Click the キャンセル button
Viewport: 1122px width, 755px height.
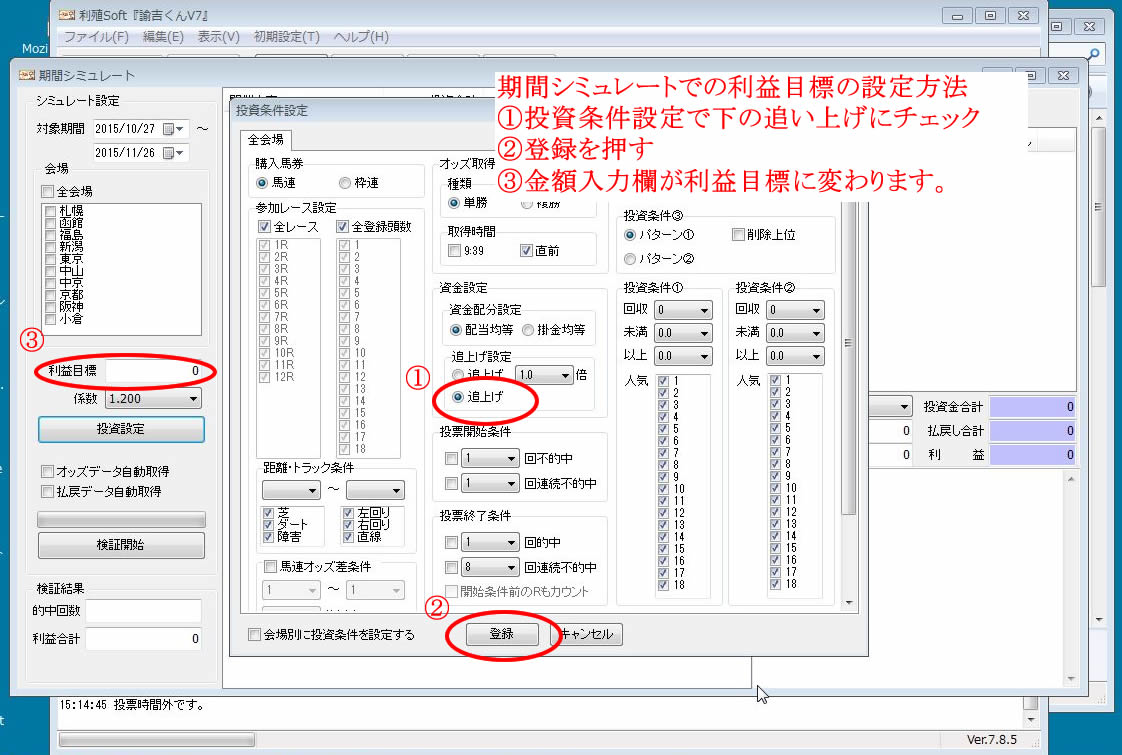[x=590, y=634]
